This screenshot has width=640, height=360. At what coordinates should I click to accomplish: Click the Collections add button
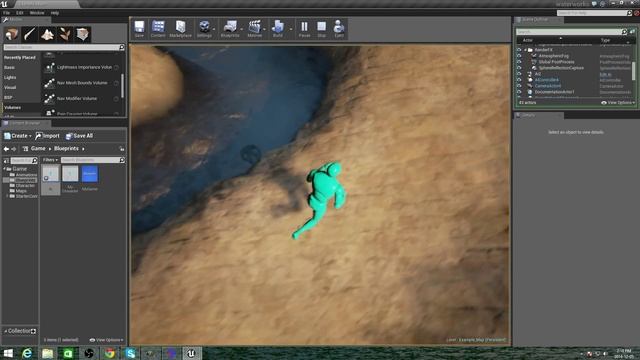tap(33, 331)
